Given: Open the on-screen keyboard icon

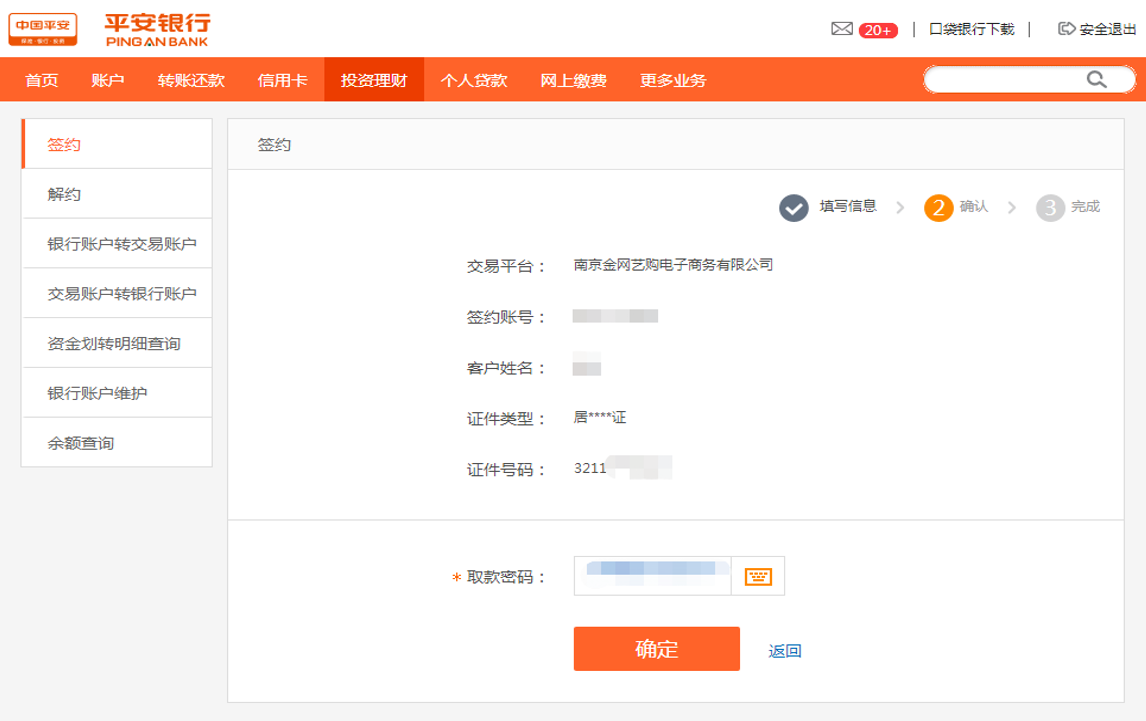Looking at the screenshot, I should pyautogui.click(x=758, y=576).
